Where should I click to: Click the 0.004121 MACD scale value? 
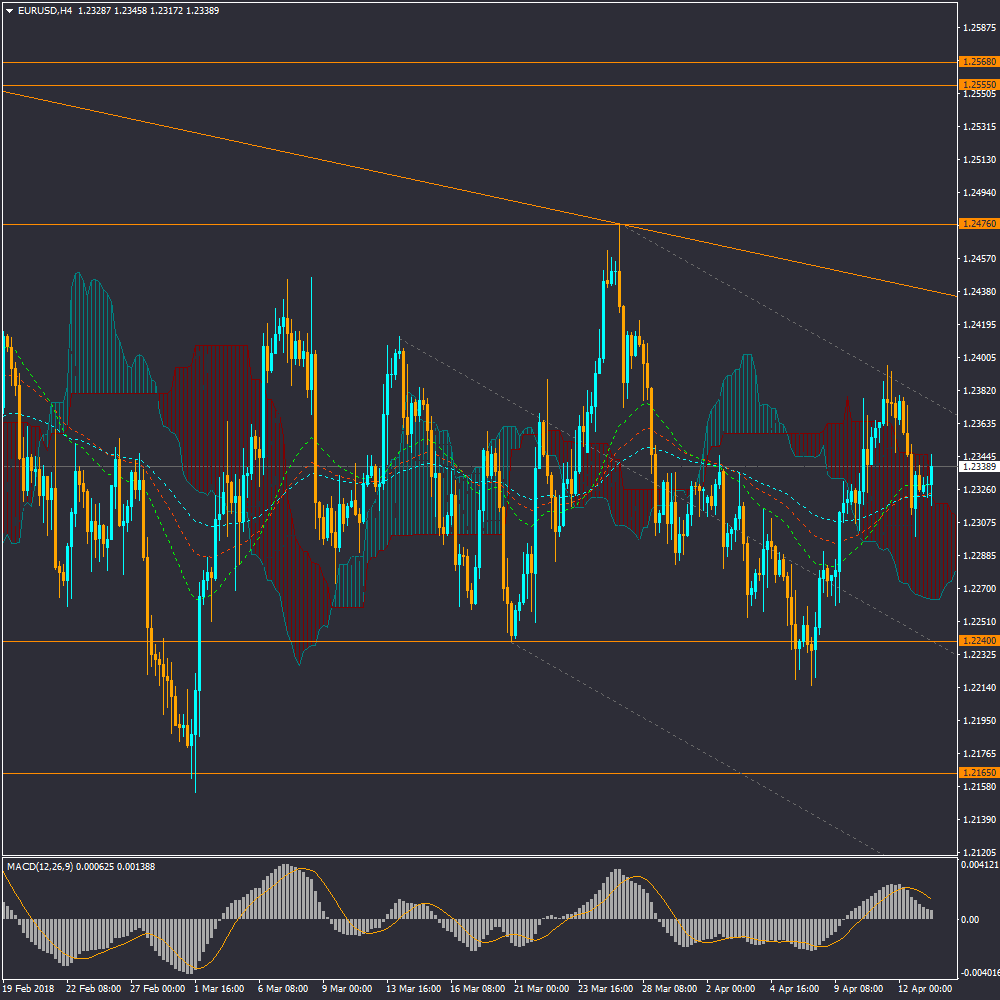978,864
